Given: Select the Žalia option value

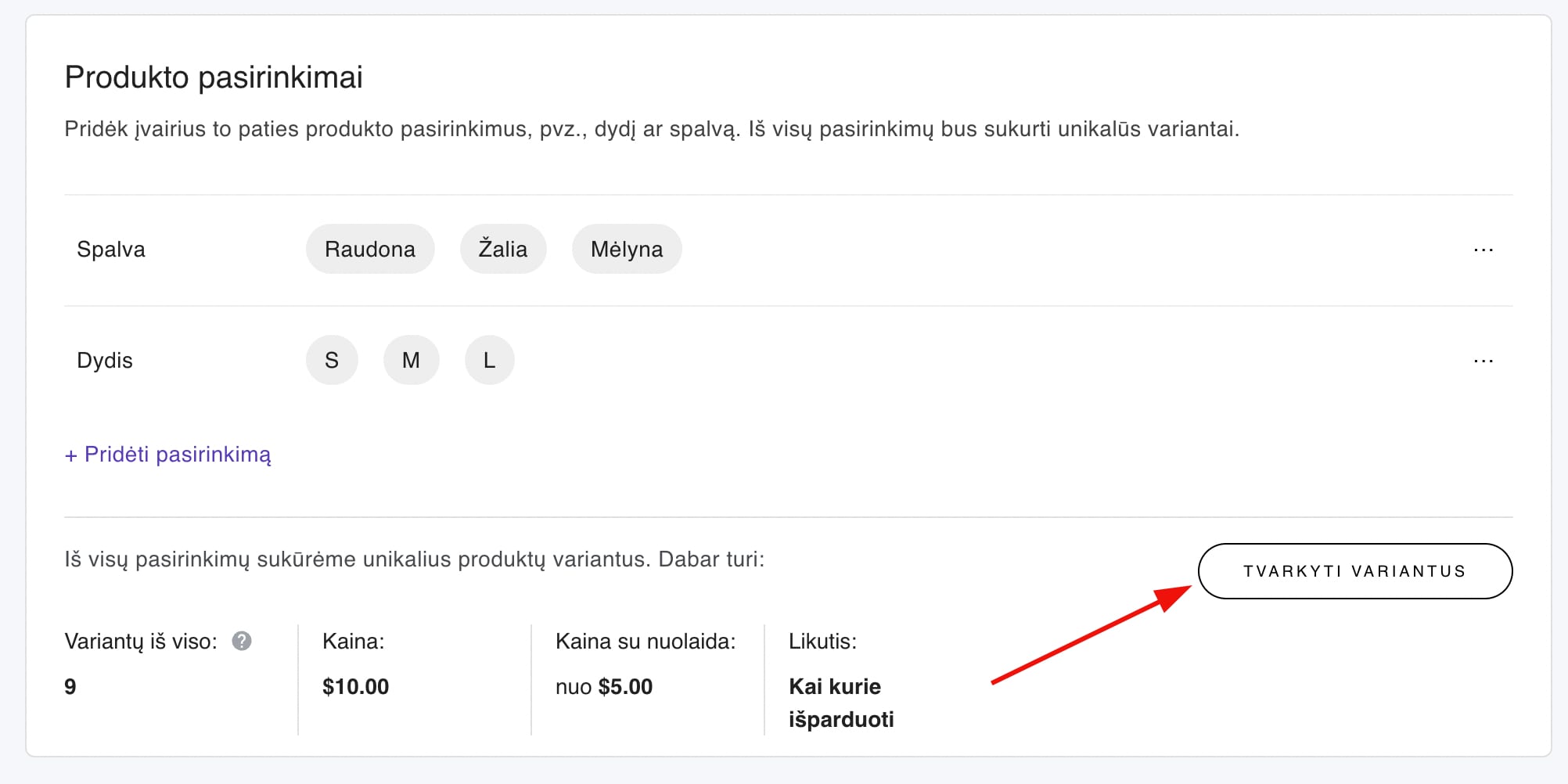Looking at the screenshot, I should [x=503, y=249].
